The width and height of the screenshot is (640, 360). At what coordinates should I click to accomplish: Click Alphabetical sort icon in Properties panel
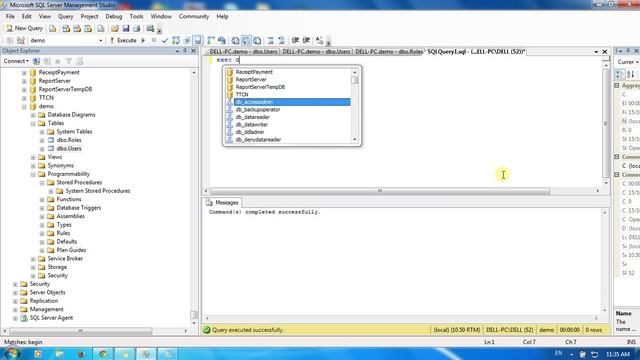click(x=631, y=74)
